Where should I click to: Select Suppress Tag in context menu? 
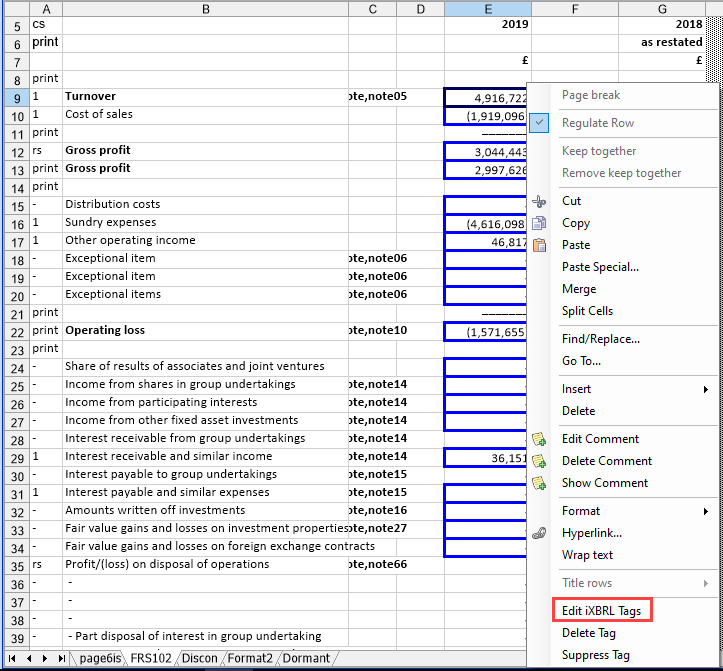point(596,655)
